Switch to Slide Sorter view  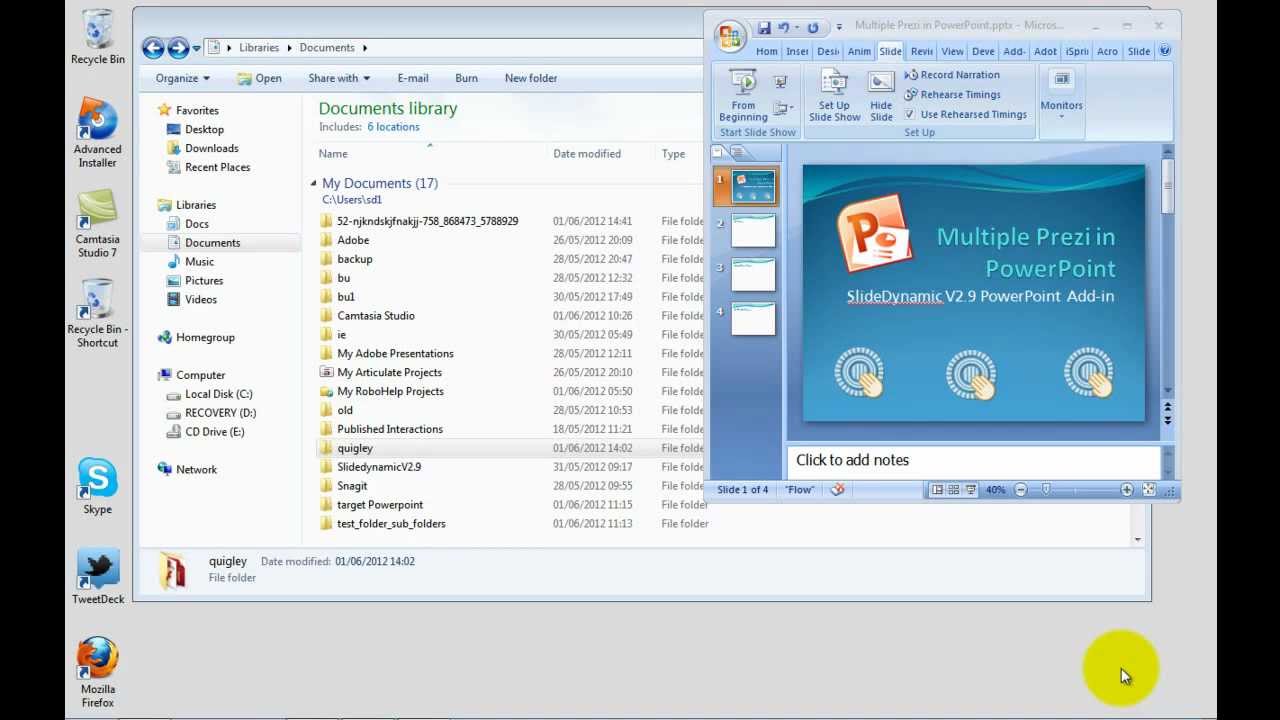pyautogui.click(x=954, y=489)
